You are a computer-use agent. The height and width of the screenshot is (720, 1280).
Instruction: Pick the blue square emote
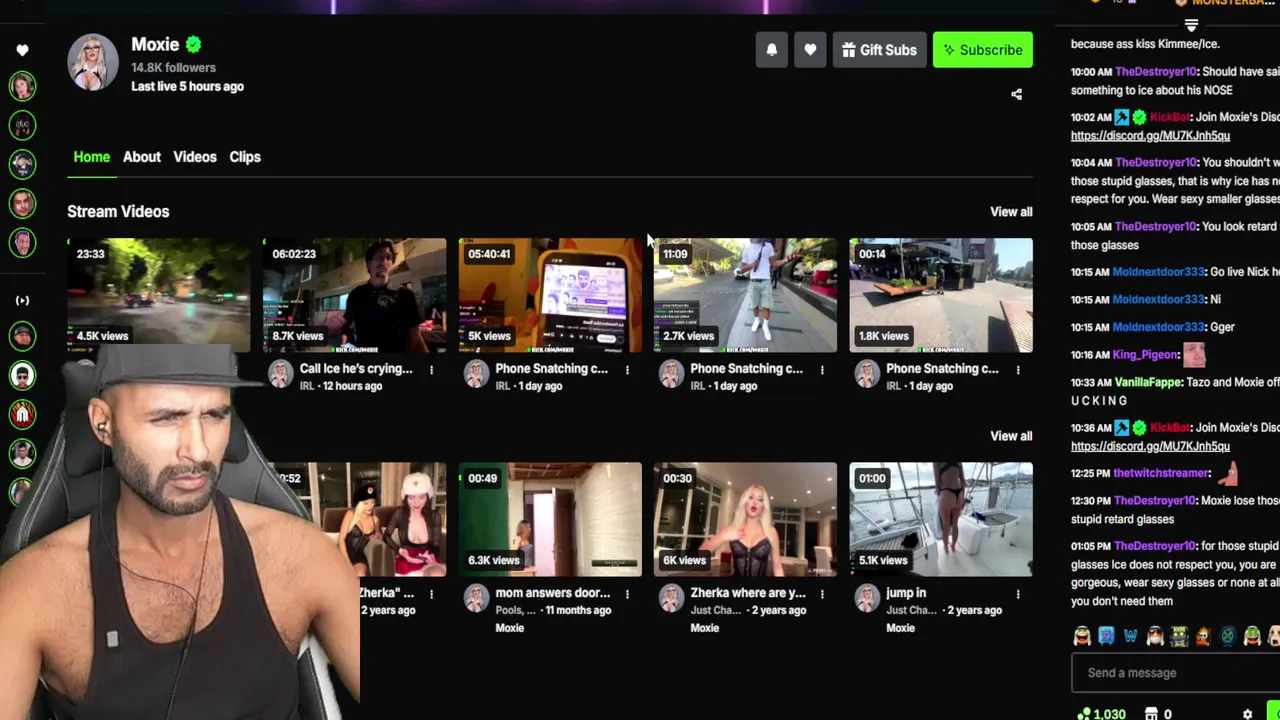(1106, 636)
